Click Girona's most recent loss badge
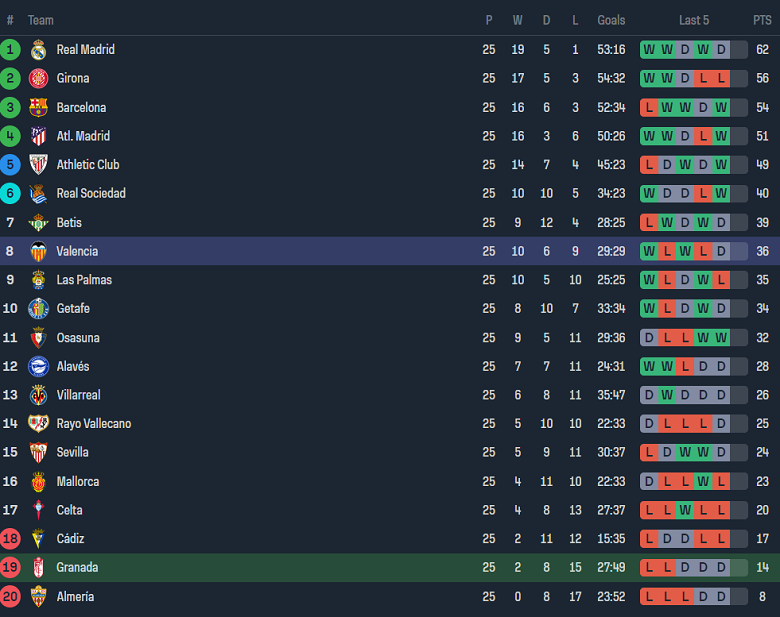Image resolution: width=780 pixels, height=617 pixels. point(721,79)
